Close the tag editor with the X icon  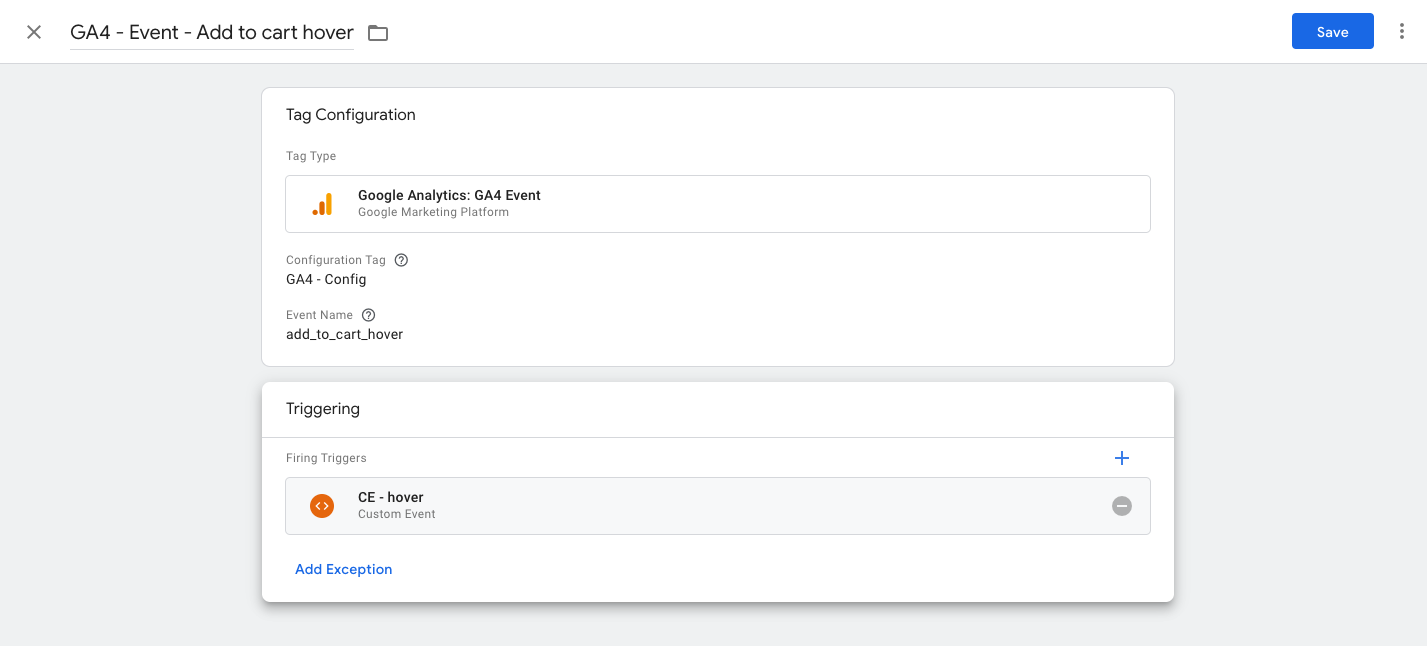click(34, 32)
